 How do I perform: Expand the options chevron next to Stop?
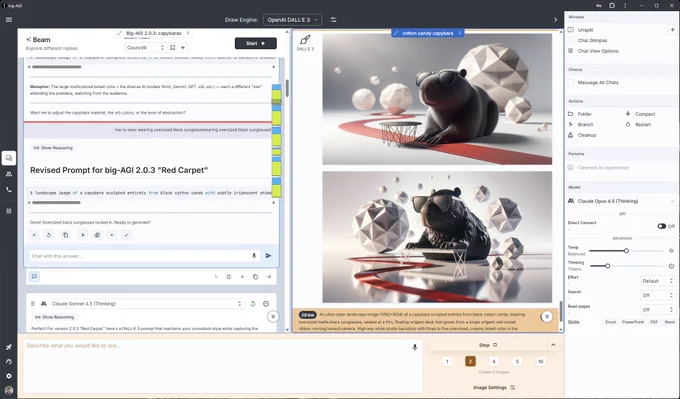pyautogui.click(x=553, y=345)
